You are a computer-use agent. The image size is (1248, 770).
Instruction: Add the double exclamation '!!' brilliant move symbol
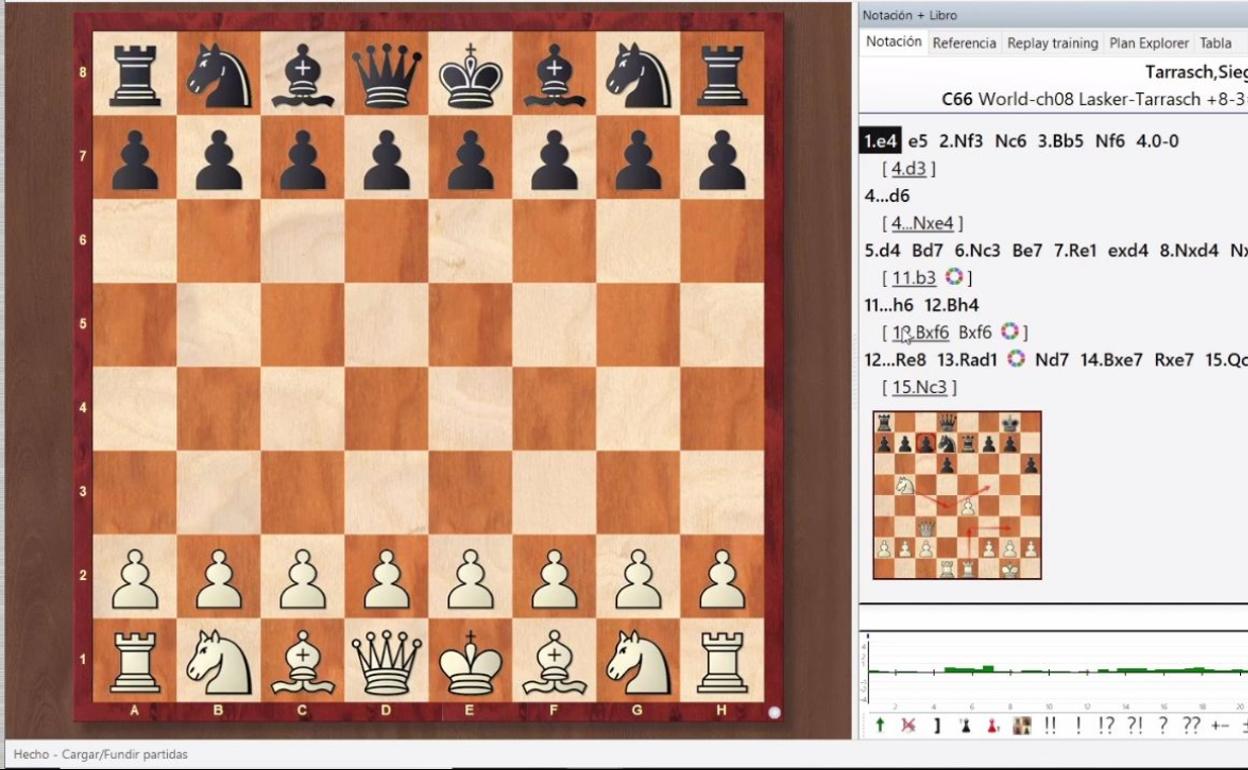pos(1050,725)
